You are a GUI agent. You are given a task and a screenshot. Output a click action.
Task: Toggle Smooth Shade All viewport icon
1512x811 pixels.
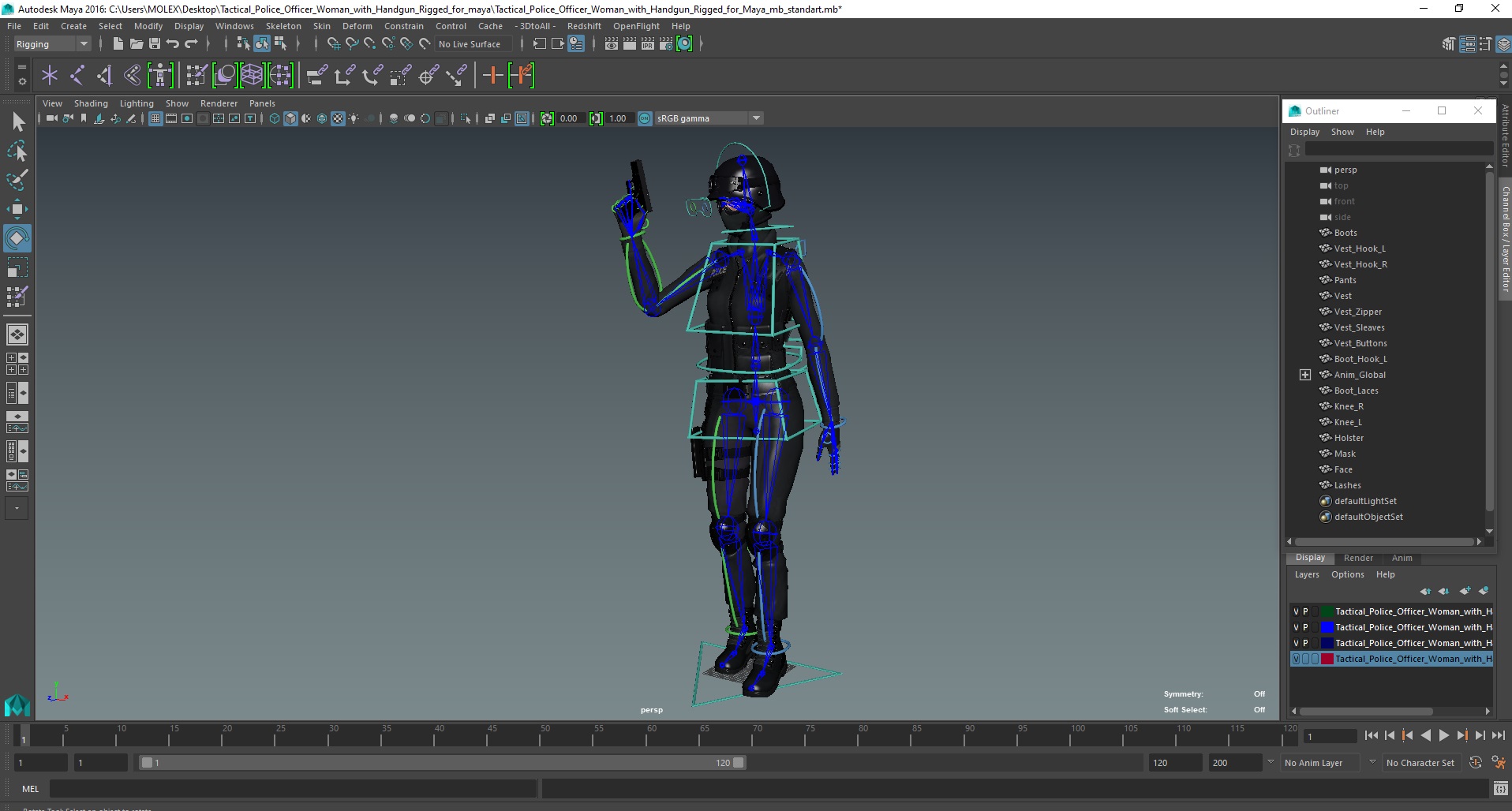(x=290, y=118)
